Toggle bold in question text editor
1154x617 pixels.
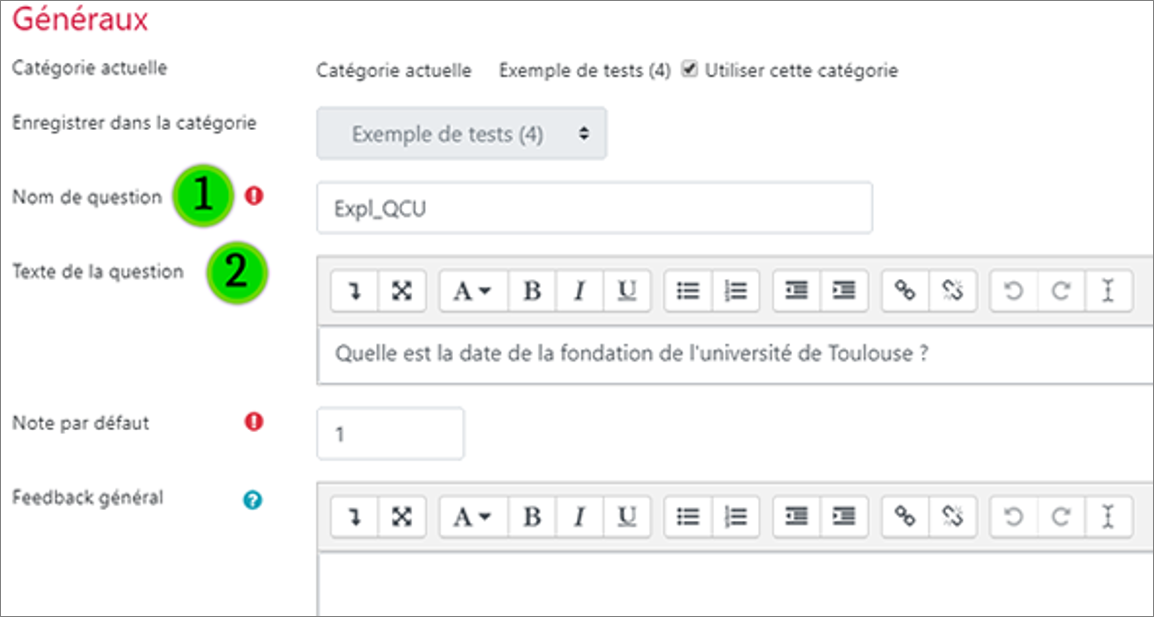(x=532, y=292)
